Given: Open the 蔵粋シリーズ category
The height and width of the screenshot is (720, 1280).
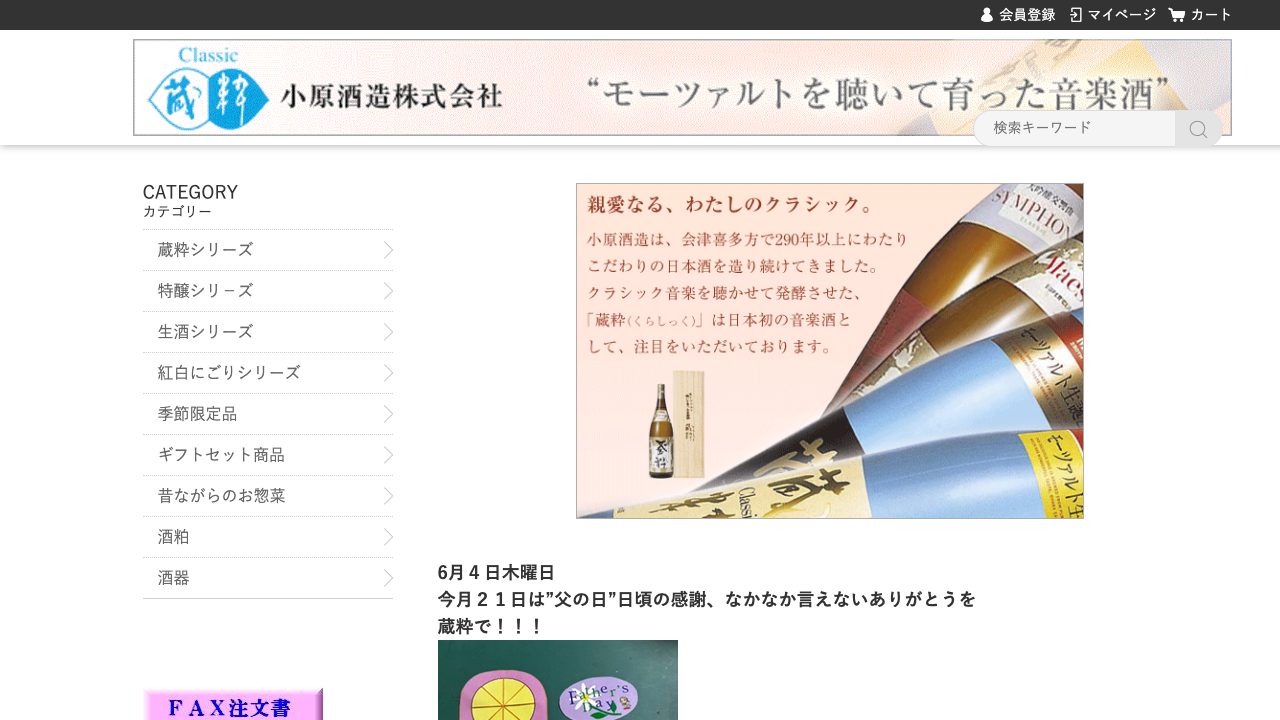Looking at the screenshot, I should click(x=268, y=250).
